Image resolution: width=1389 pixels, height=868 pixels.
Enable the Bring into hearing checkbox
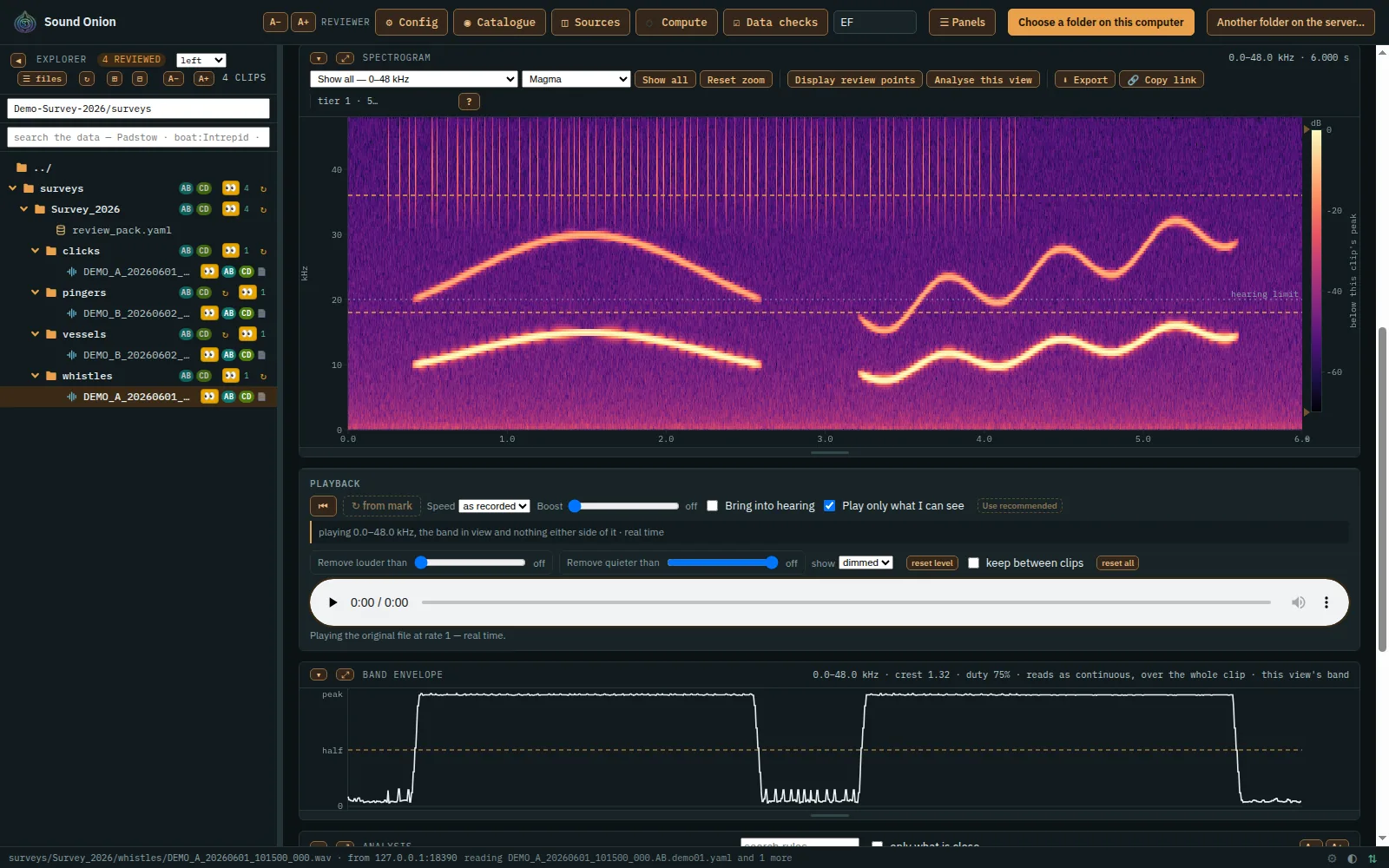(x=712, y=506)
